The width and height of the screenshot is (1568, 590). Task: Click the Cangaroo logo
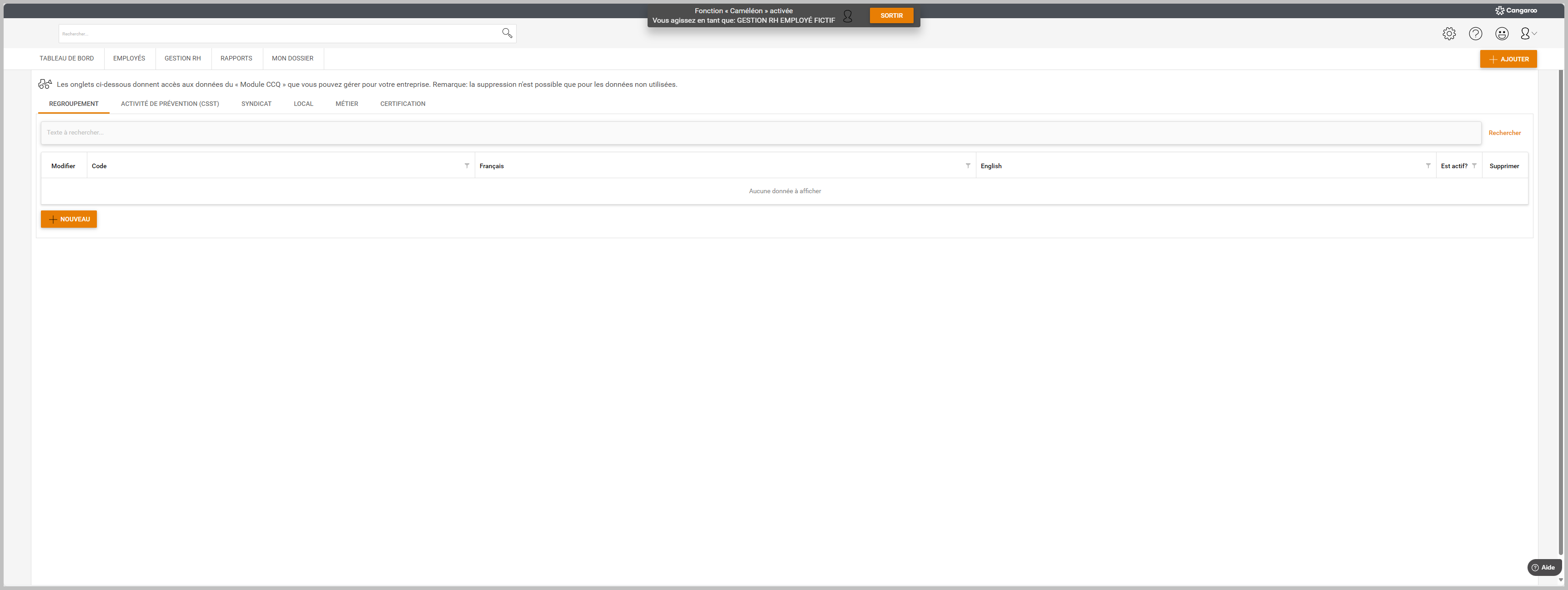tap(1516, 10)
